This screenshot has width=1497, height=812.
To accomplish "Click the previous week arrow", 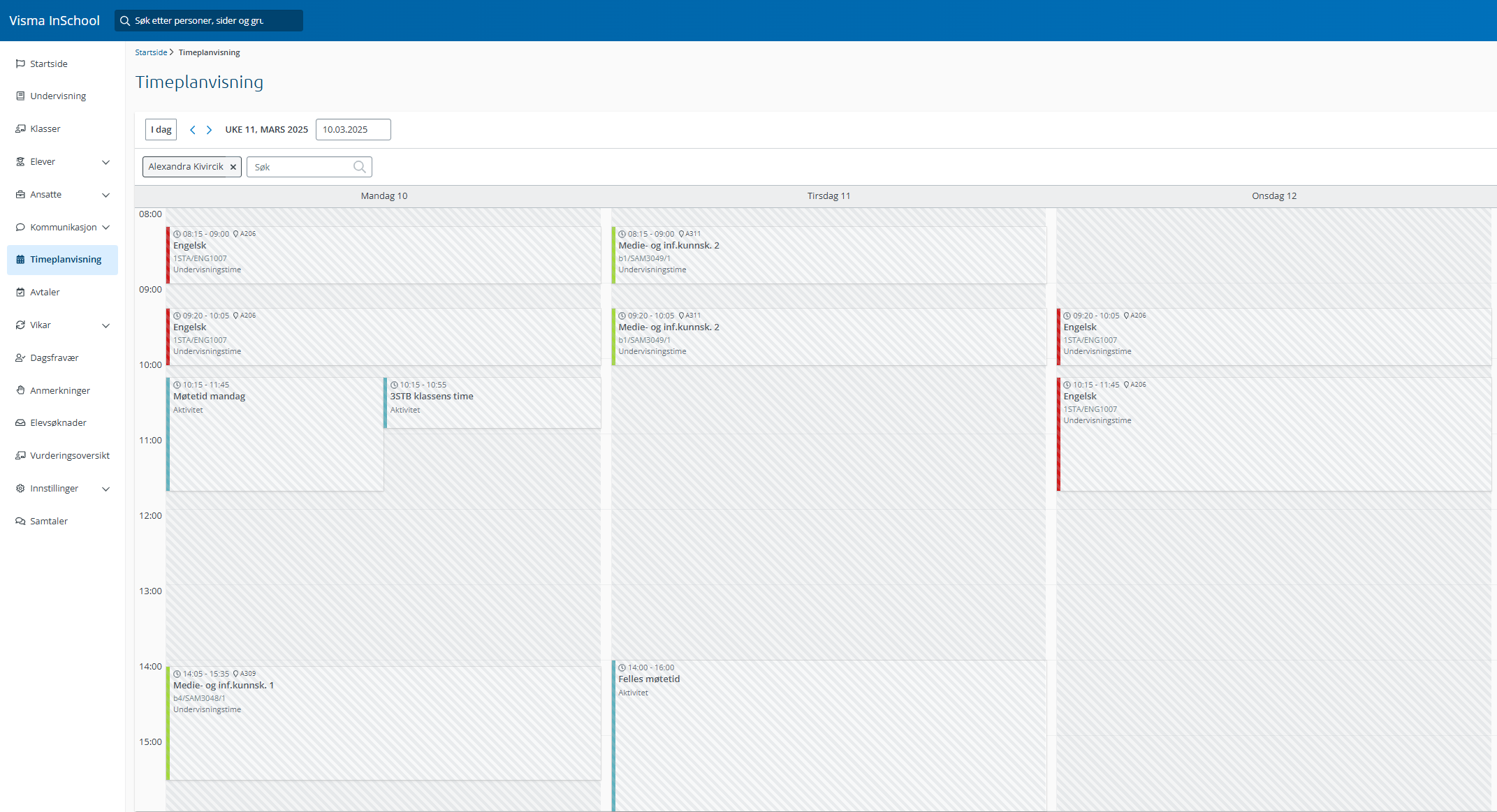I will tap(193, 130).
